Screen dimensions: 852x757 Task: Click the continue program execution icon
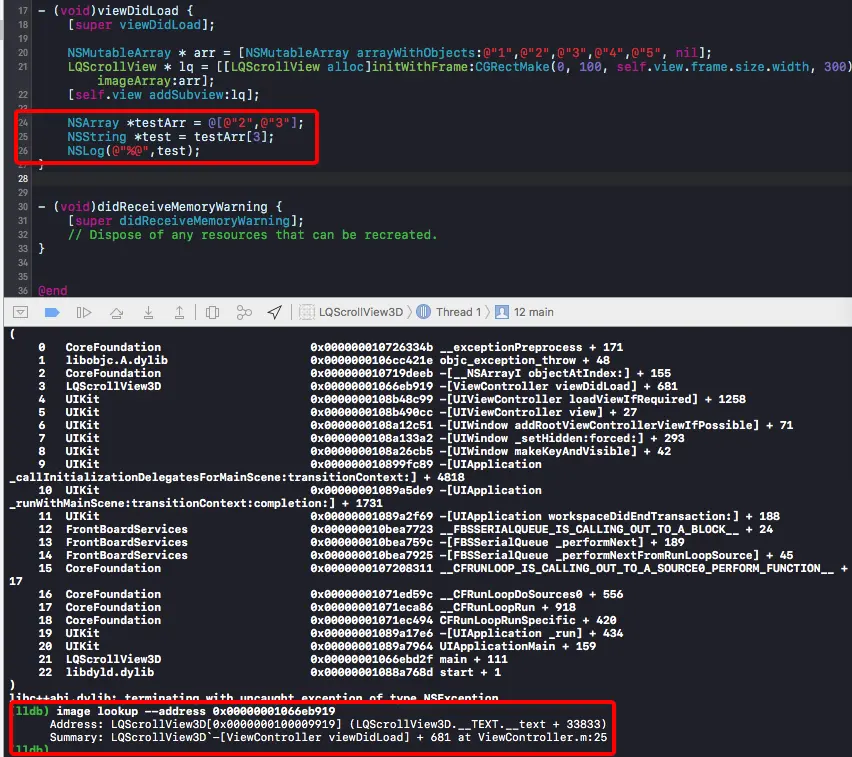point(84,312)
